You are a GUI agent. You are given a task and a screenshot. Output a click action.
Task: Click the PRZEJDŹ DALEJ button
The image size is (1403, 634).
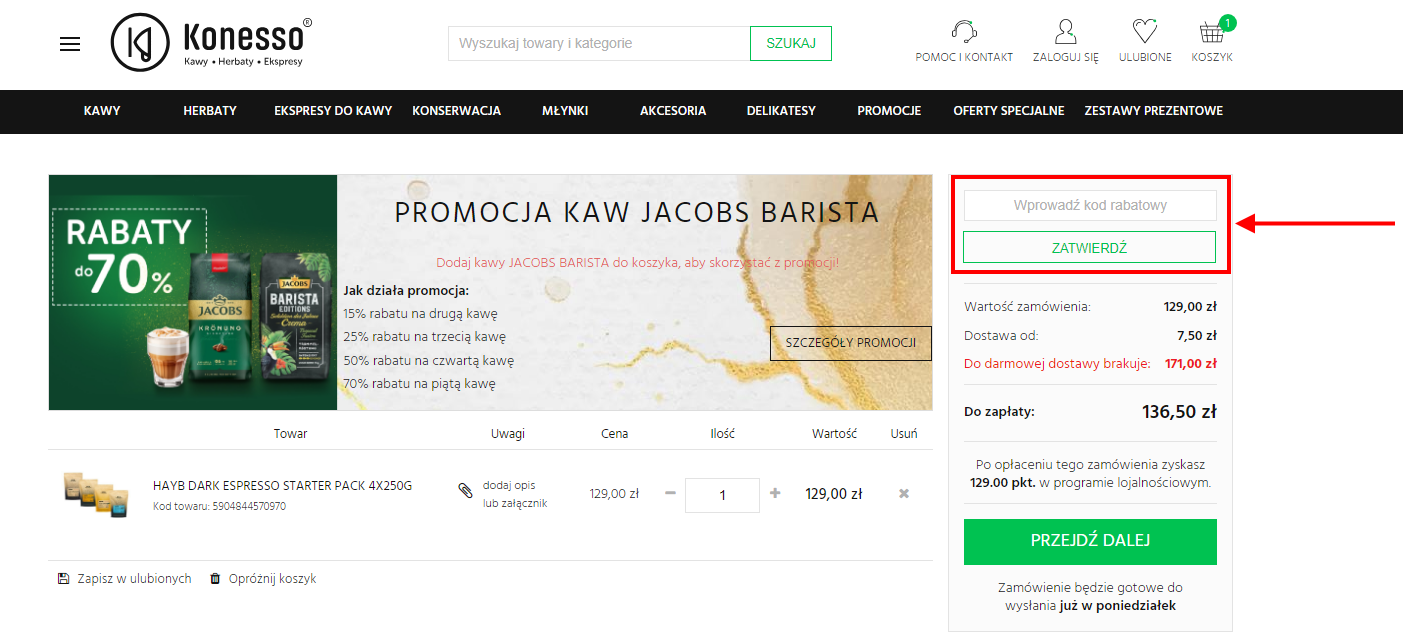1090,541
